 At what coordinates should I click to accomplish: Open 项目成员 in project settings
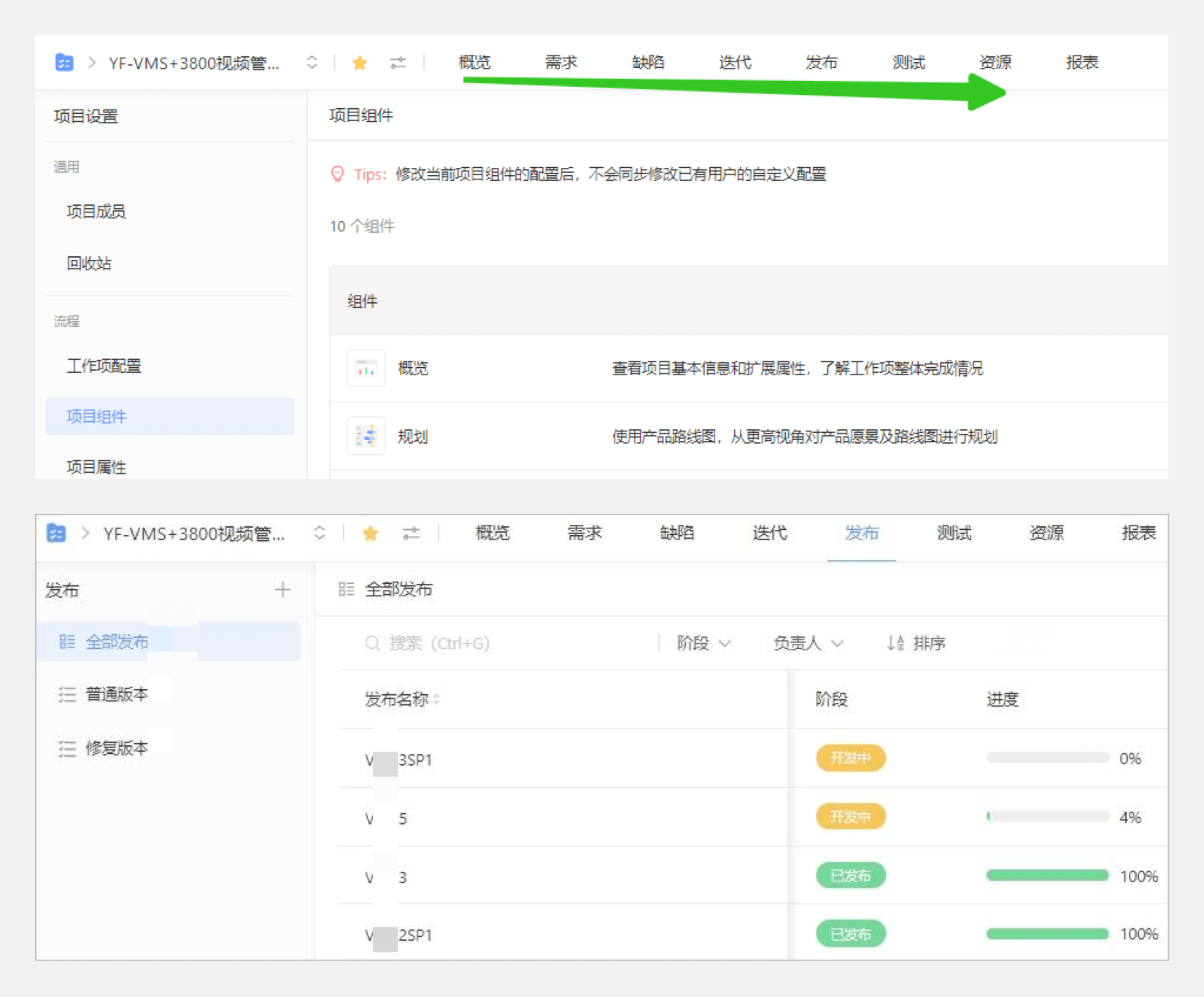pos(96,212)
